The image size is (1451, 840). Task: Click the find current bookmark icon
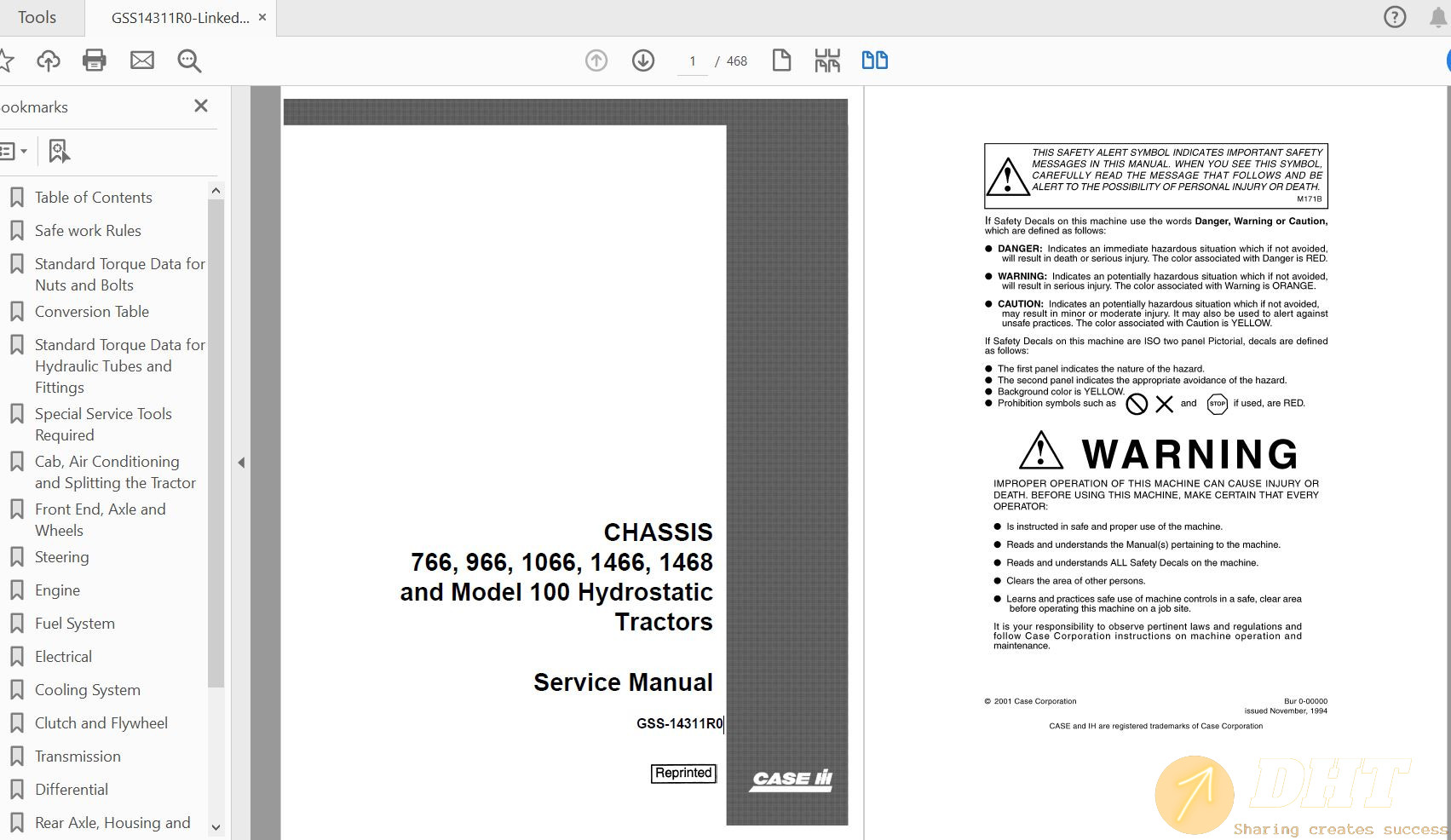(59, 152)
